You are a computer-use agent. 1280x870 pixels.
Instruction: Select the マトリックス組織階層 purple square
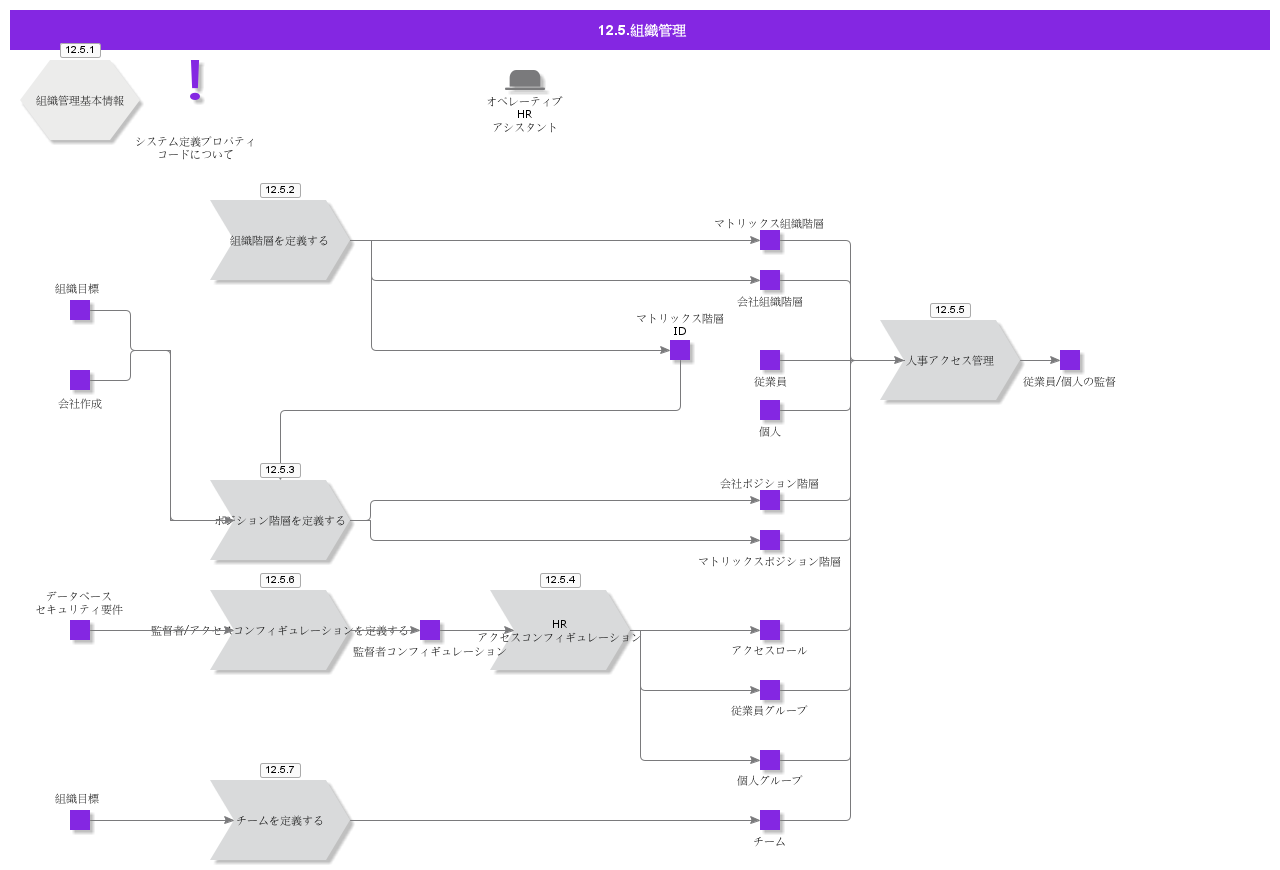[x=770, y=240]
